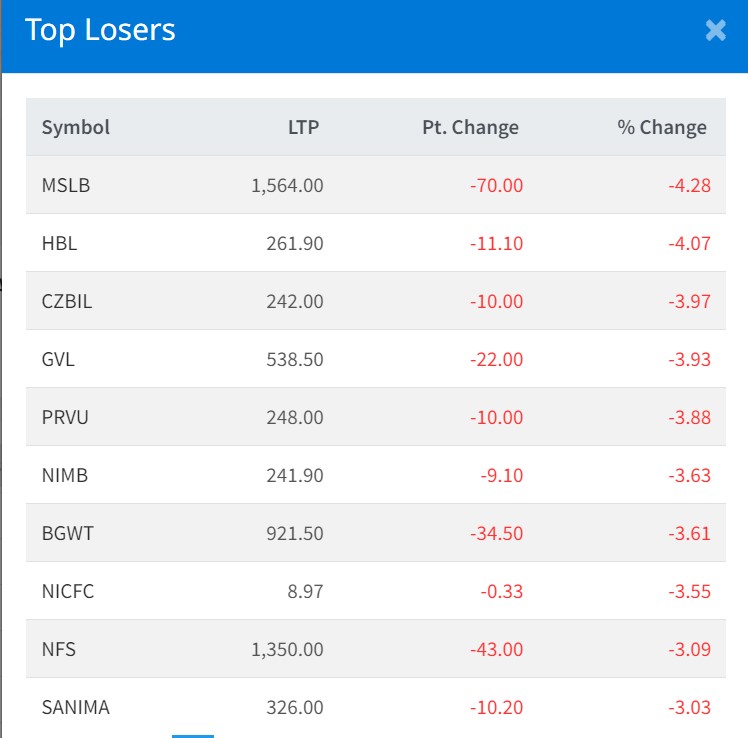Select the -3.03 percent change for SANIMA
Image resolution: width=748 pixels, height=738 pixels.
click(689, 707)
